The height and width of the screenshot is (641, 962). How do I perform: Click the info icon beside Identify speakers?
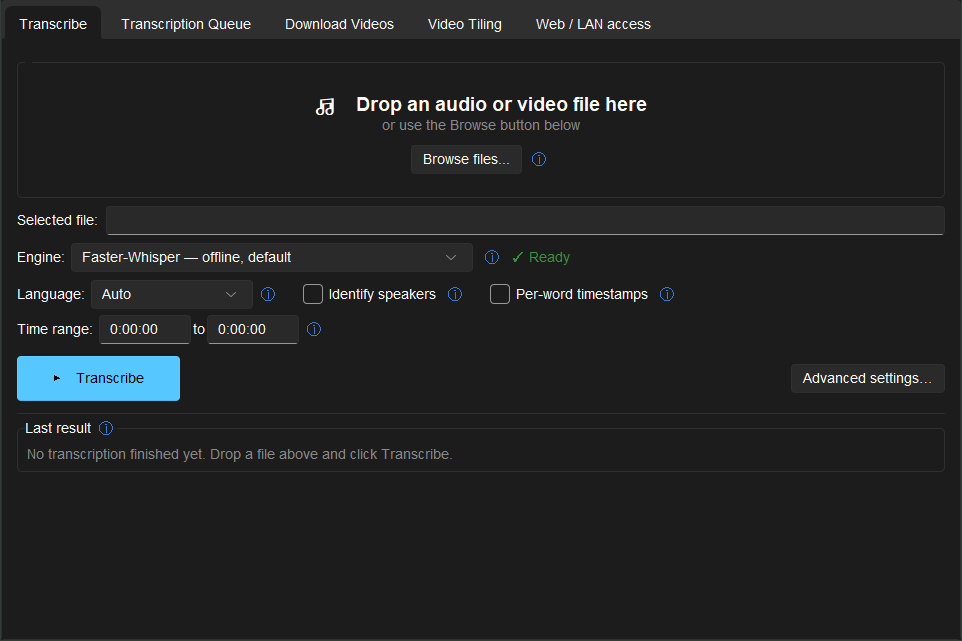coord(455,294)
